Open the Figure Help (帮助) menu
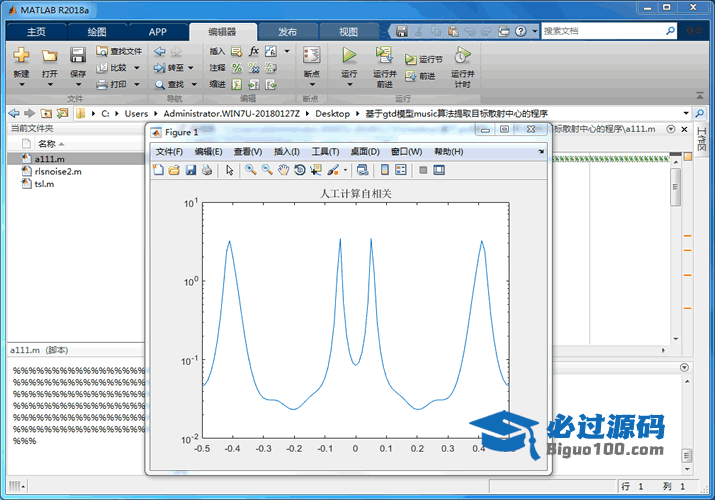Viewport: 715px width, 500px height. point(449,152)
